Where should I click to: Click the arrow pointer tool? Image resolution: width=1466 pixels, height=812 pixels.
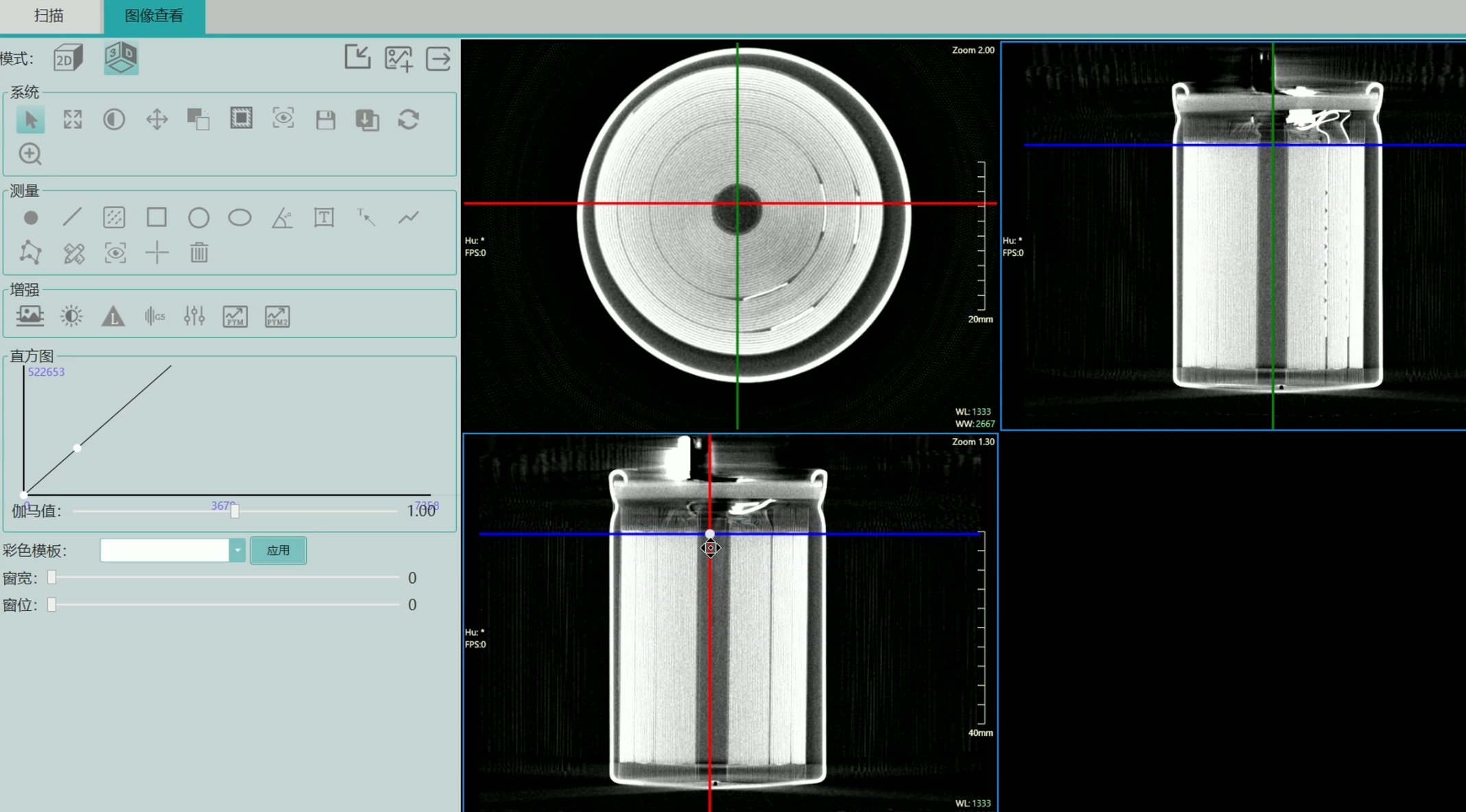tap(30, 119)
